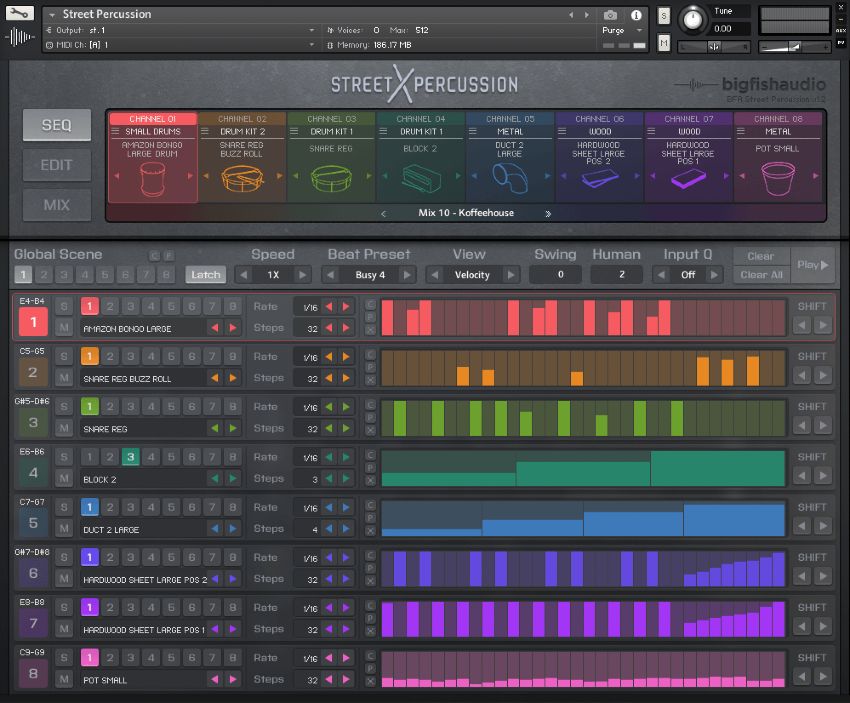Solo sequencer track 2 Snare Reg Buzz Roll

(x=64, y=356)
